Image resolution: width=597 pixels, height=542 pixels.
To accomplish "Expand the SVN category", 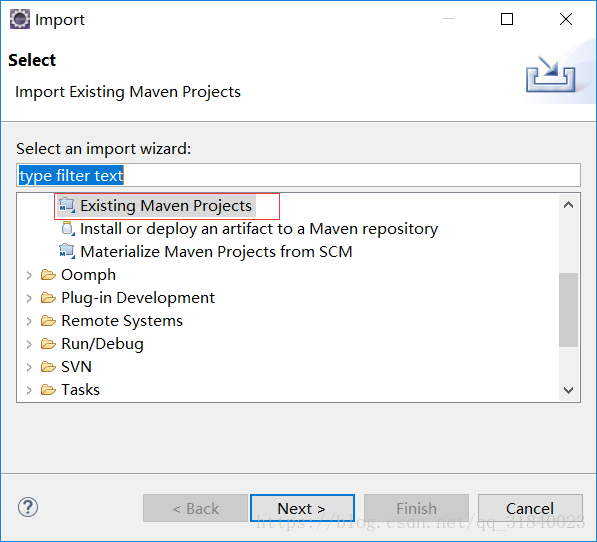I will click(29, 367).
